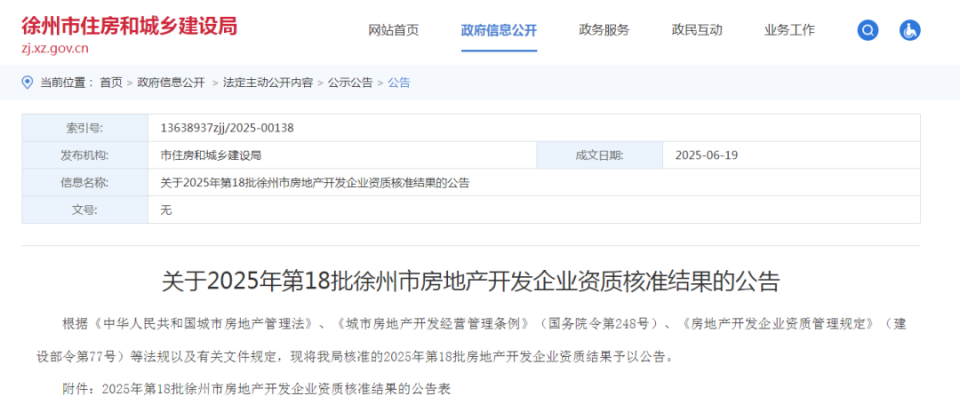Viewport: 960px width, 420px height.
Task: Open the 业务工作 navigation tab
Action: 790,30
